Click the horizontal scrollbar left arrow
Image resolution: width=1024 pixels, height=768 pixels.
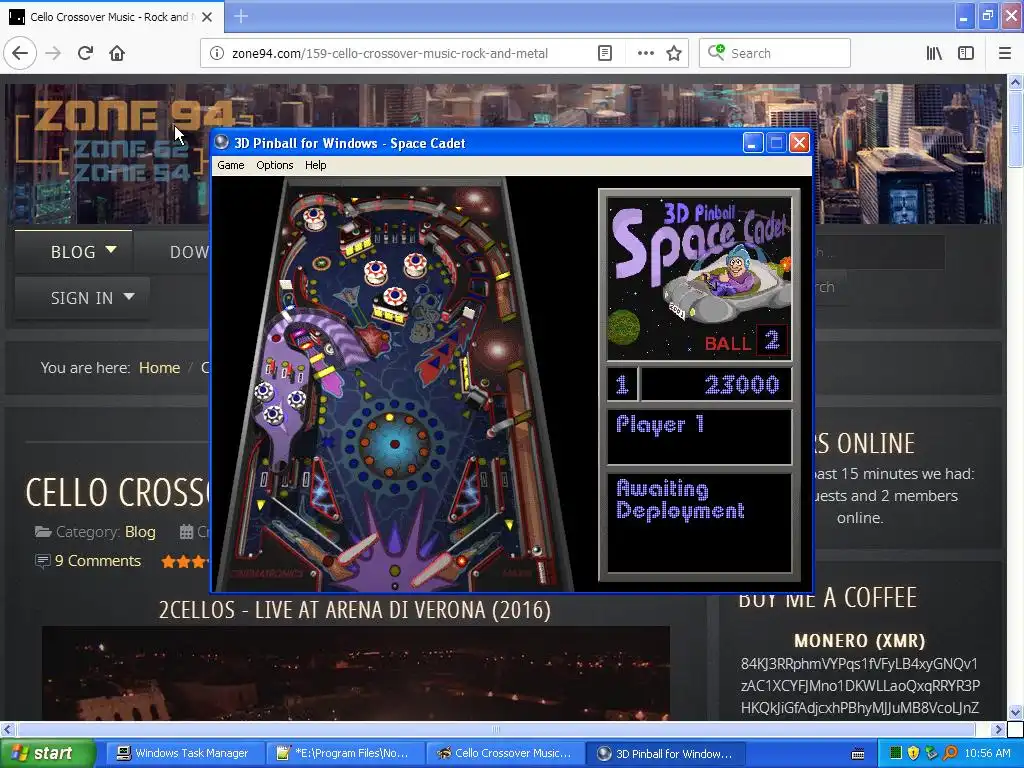point(8,729)
